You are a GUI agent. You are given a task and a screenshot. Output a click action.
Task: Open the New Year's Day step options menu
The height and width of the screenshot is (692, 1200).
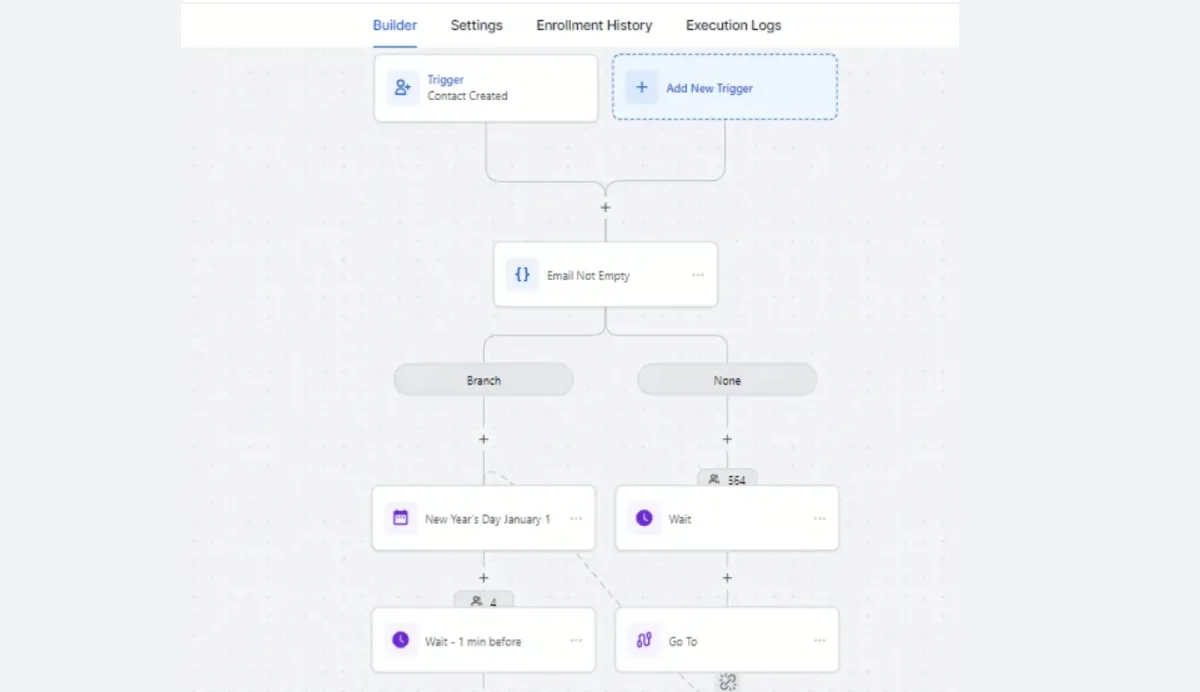tap(576, 518)
